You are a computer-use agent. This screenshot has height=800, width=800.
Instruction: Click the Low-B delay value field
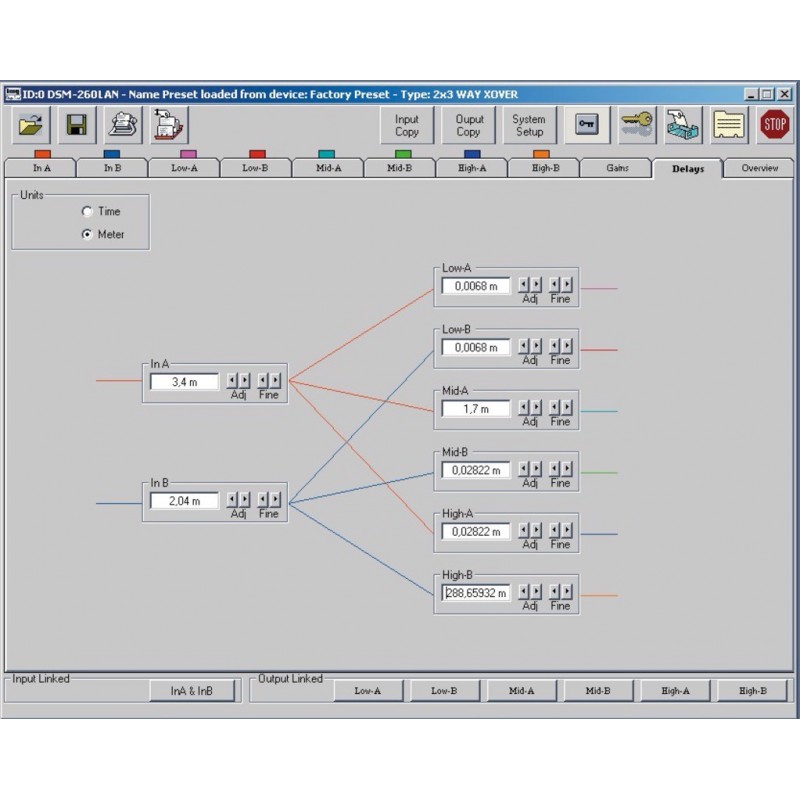pos(476,347)
